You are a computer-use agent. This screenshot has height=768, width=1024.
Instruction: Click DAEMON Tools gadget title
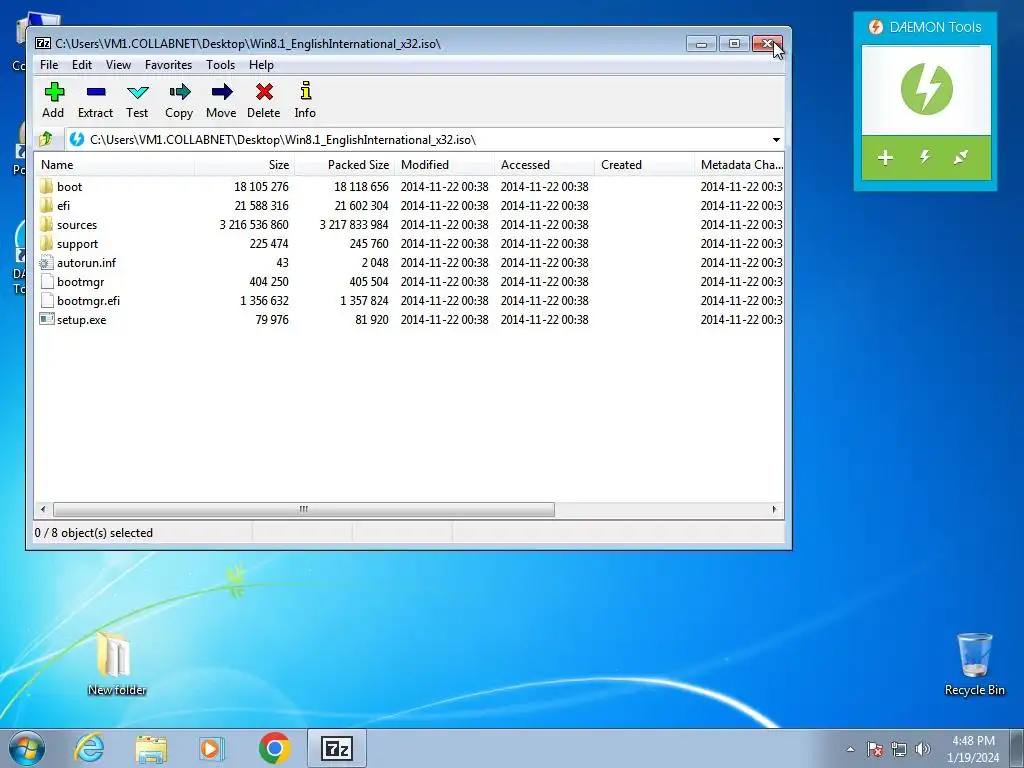coord(935,27)
